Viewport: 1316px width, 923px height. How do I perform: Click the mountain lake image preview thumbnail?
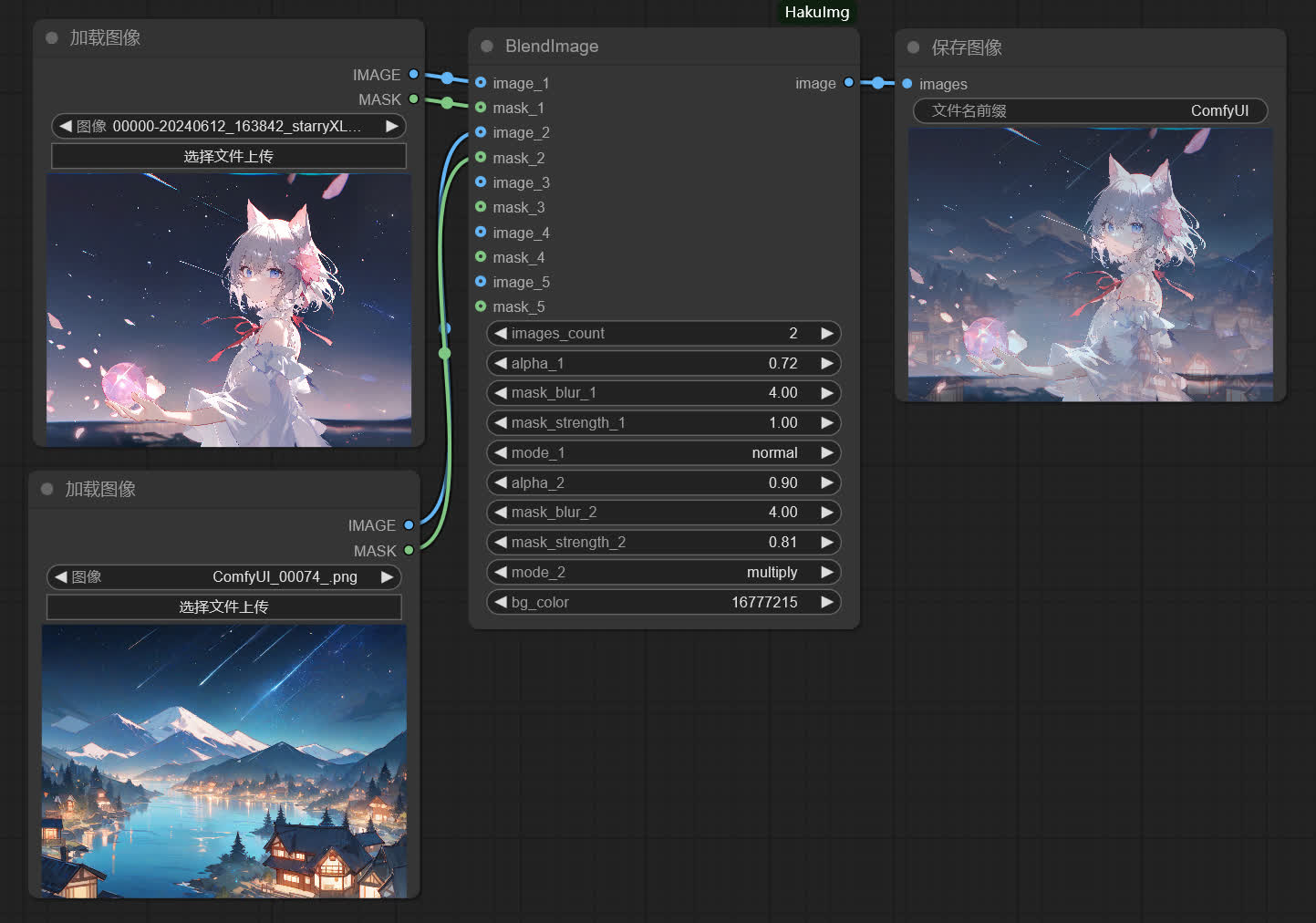[224, 762]
